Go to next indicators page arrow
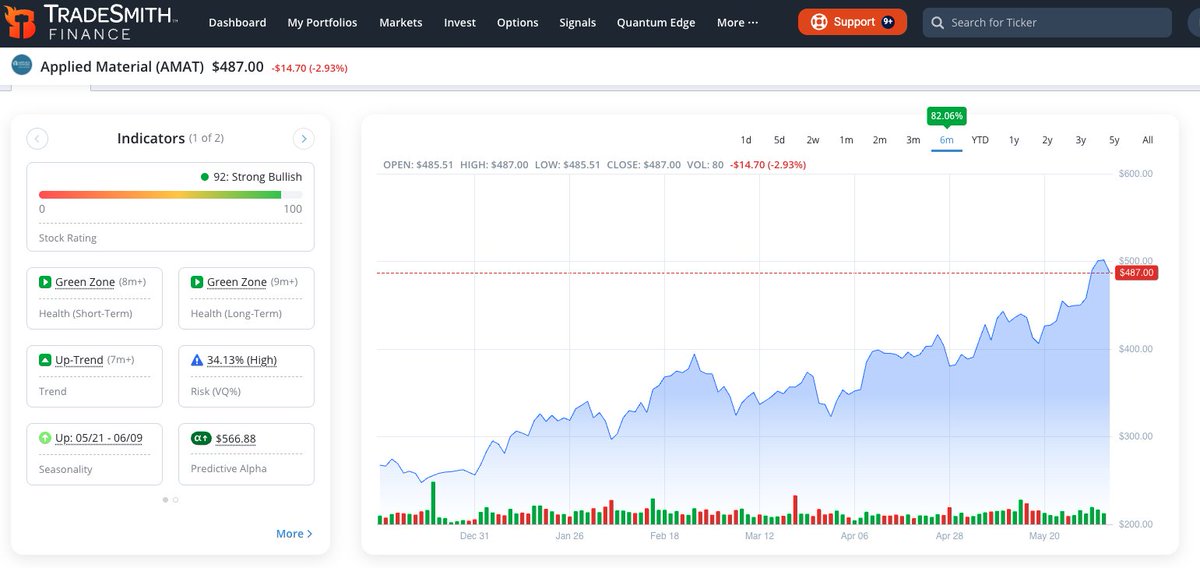 304,139
